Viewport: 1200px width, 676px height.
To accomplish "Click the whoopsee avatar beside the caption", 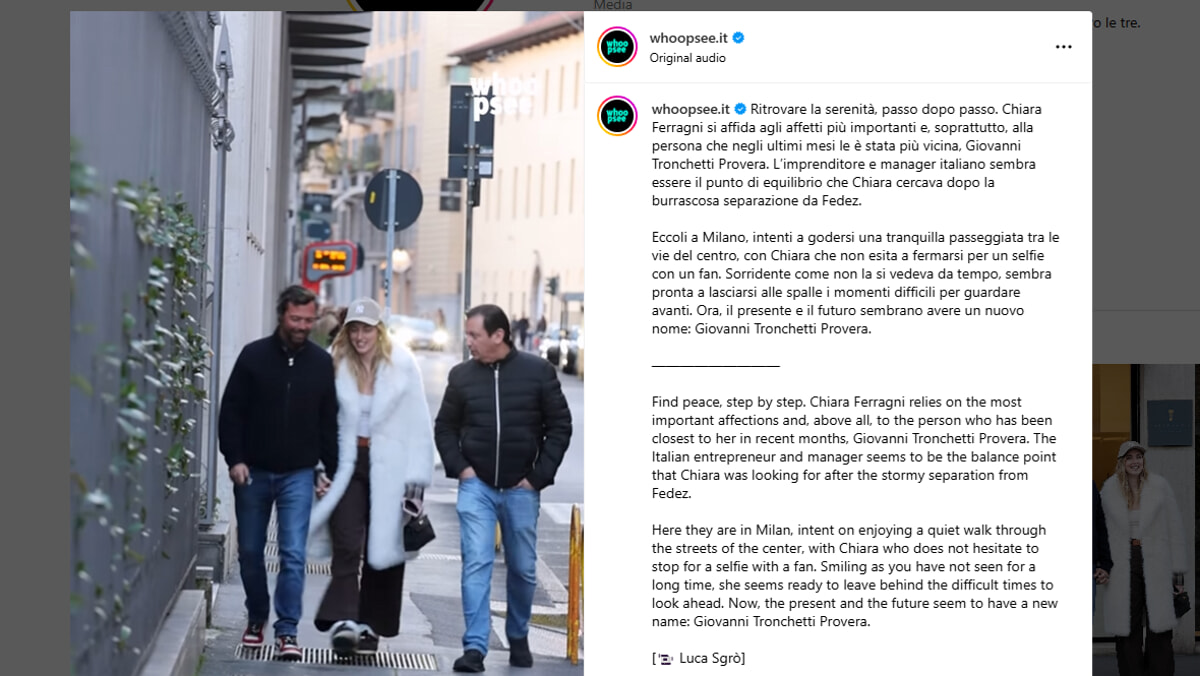I will click(x=617, y=116).
